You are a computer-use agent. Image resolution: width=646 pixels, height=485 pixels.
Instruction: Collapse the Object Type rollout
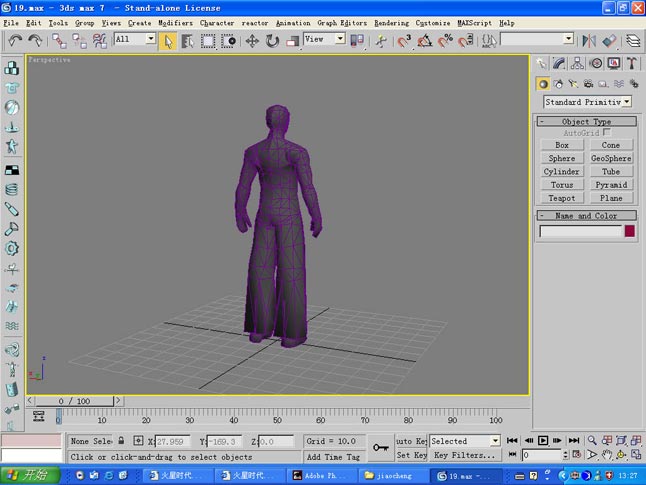586,122
